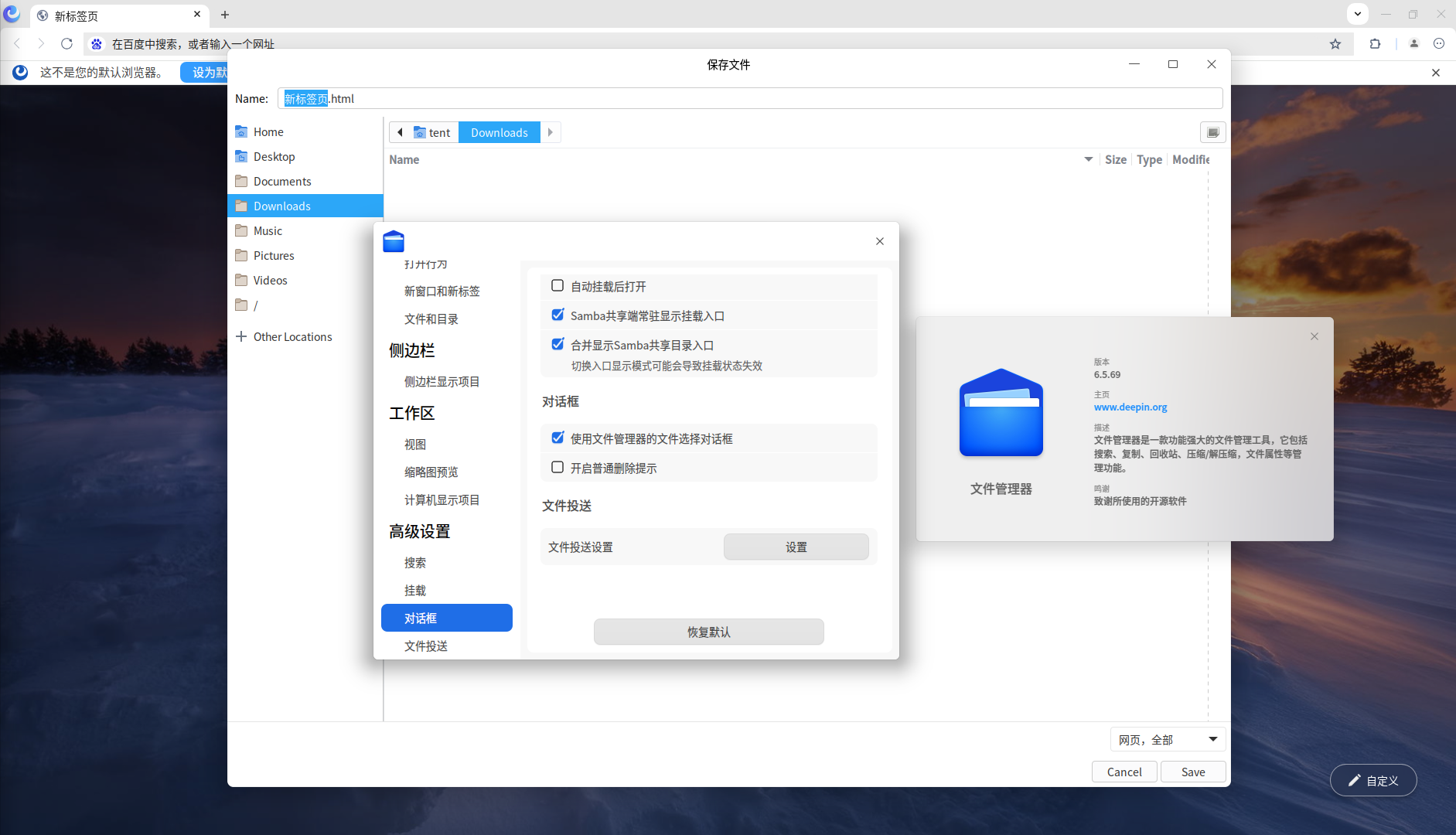Toggle 合并显示Samba共享目录入口 checkbox
Image resolution: width=1456 pixels, height=835 pixels.
click(x=558, y=345)
